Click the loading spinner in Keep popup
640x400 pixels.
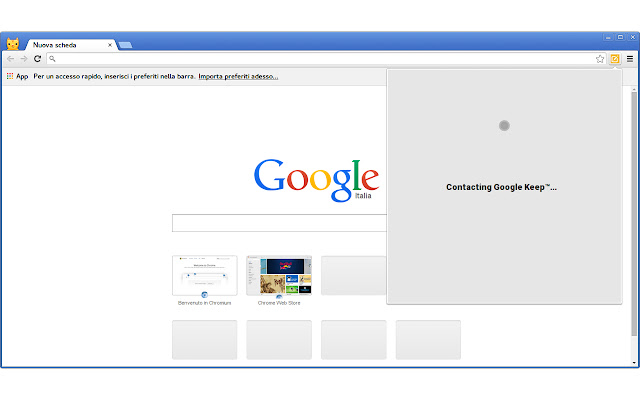point(504,125)
